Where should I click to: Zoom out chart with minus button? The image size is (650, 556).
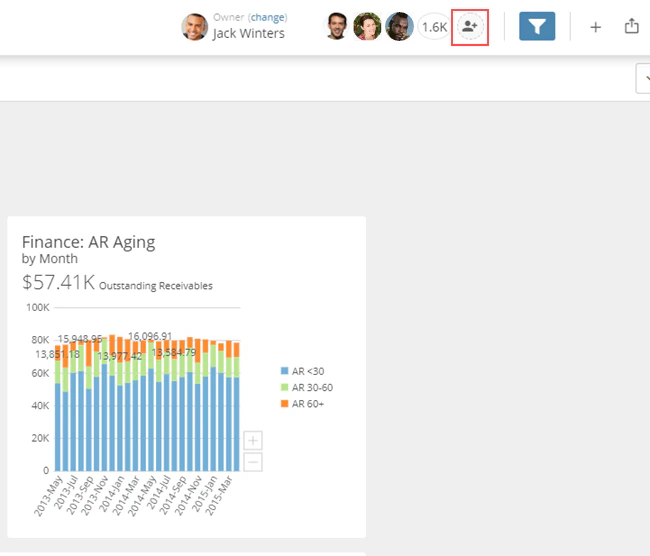[x=253, y=461]
